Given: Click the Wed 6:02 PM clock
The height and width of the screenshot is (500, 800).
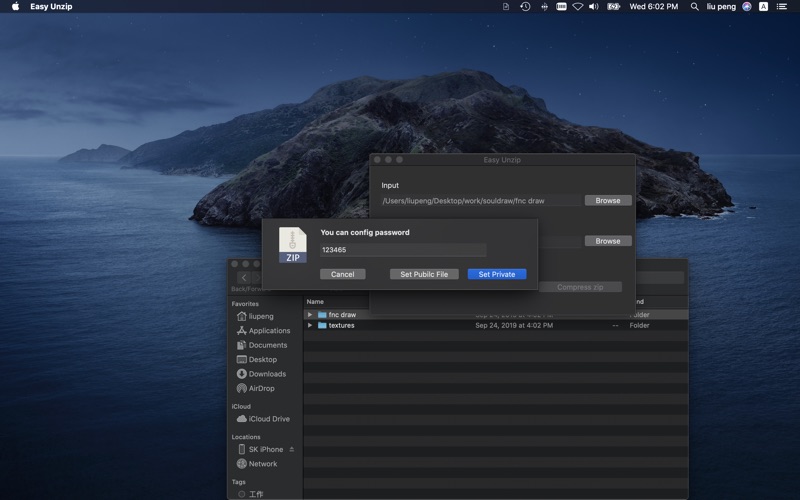Looking at the screenshot, I should [654, 7].
